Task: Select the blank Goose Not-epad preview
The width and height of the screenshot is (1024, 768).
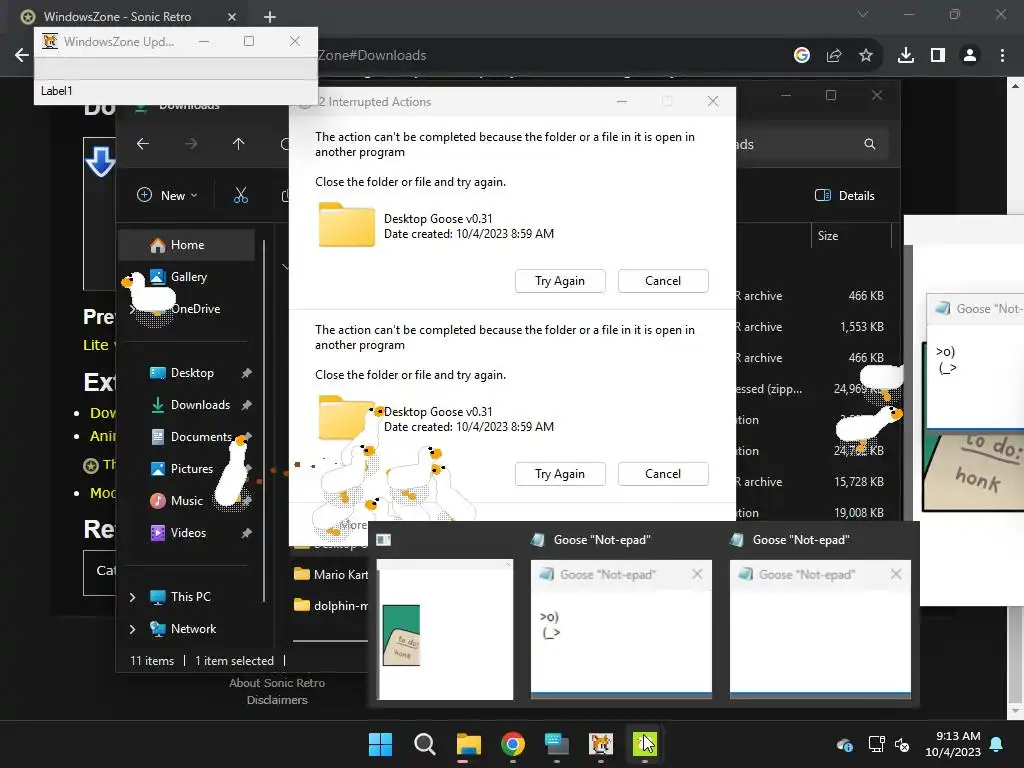Action: [820, 629]
